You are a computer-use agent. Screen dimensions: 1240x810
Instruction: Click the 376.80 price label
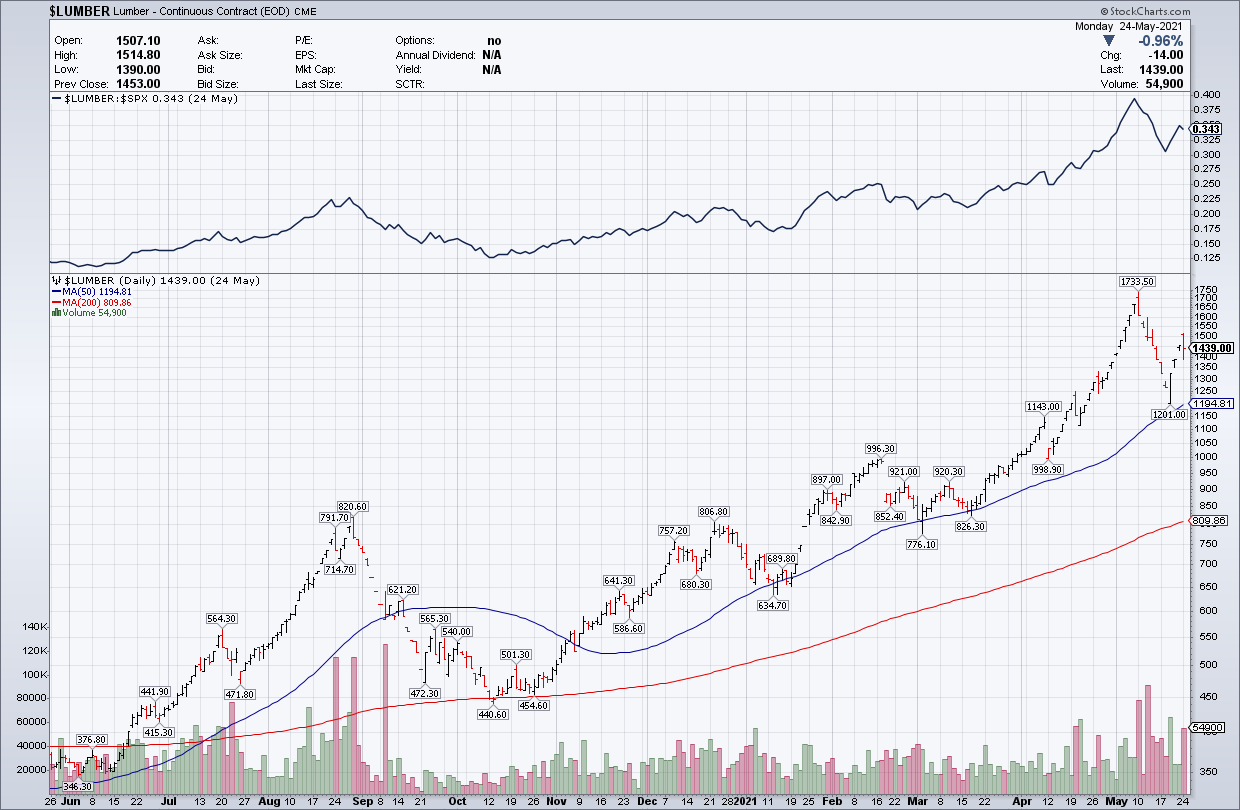tap(93, 740)
